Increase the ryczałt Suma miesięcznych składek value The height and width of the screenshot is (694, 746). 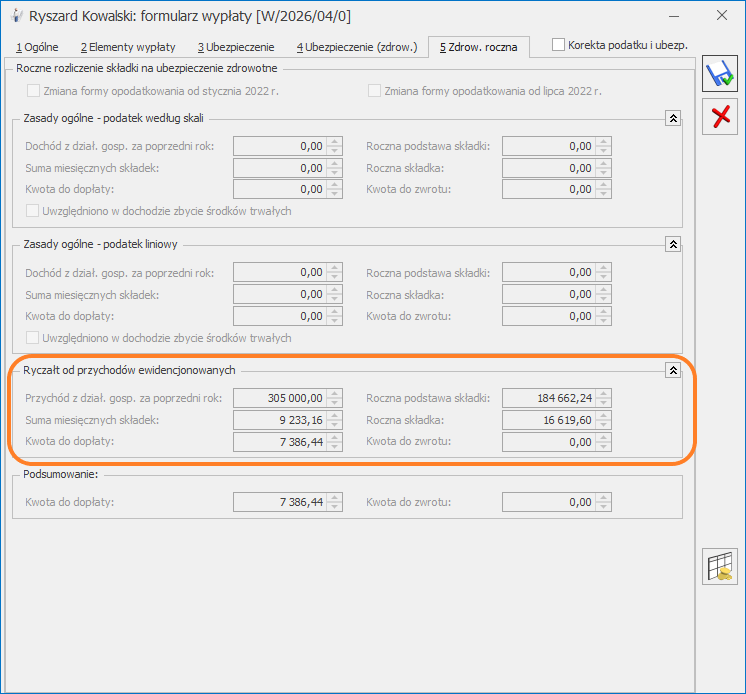(x=334, y=416)
